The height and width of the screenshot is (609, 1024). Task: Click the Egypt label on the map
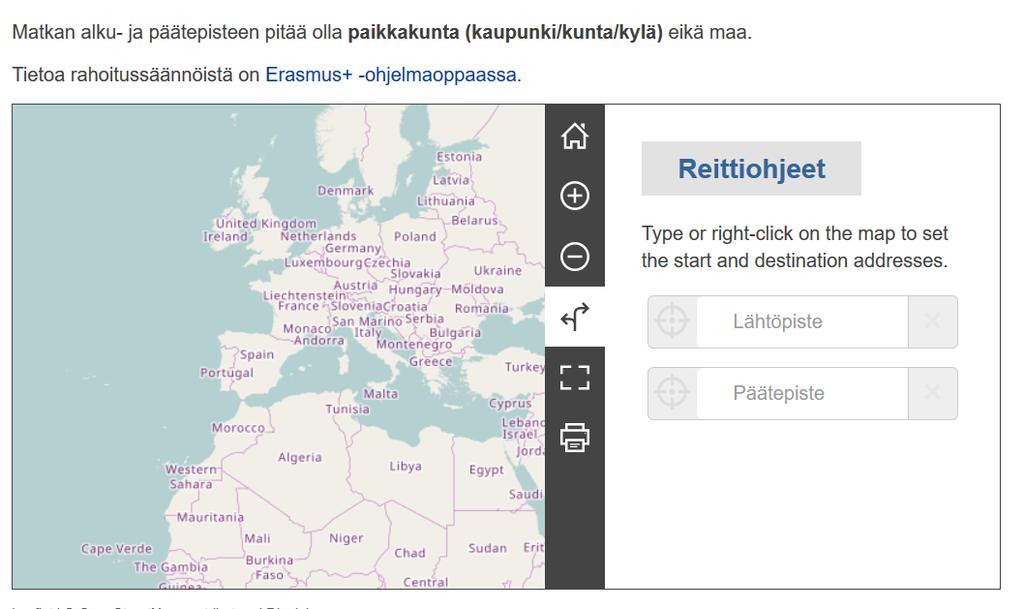click(x=486, y=470)
